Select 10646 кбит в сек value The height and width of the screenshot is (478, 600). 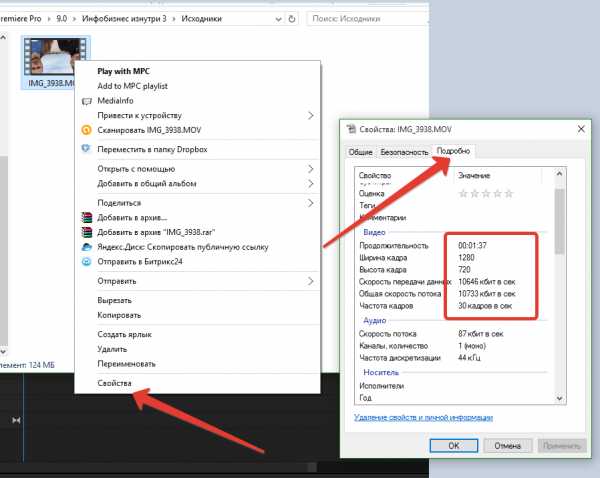(x=487, y=282)
